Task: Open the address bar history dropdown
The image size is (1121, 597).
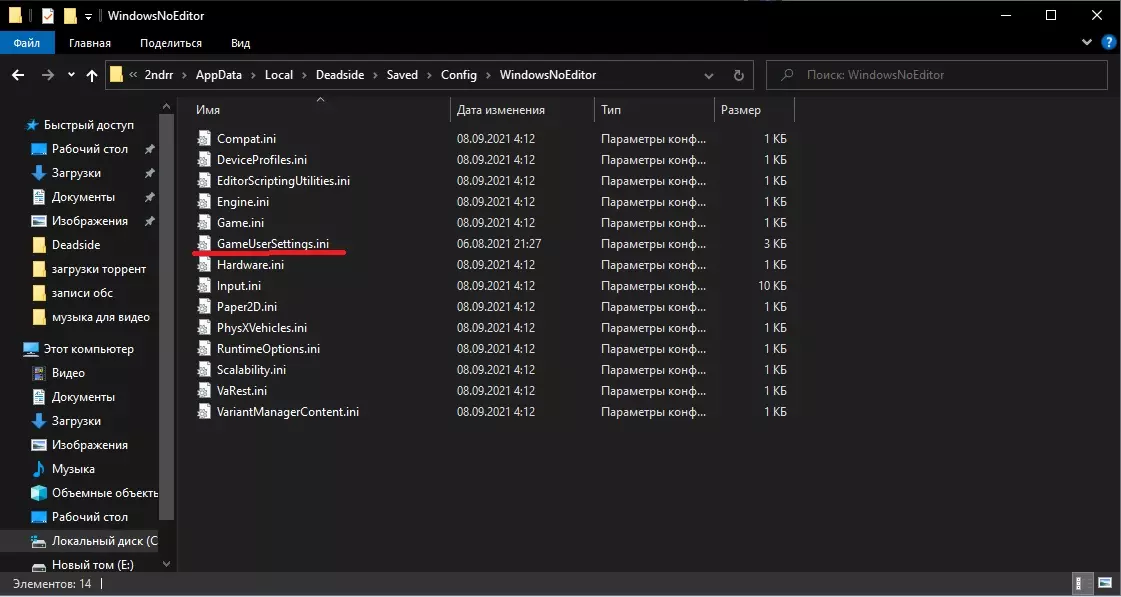Action: click(x=711, y=75)
